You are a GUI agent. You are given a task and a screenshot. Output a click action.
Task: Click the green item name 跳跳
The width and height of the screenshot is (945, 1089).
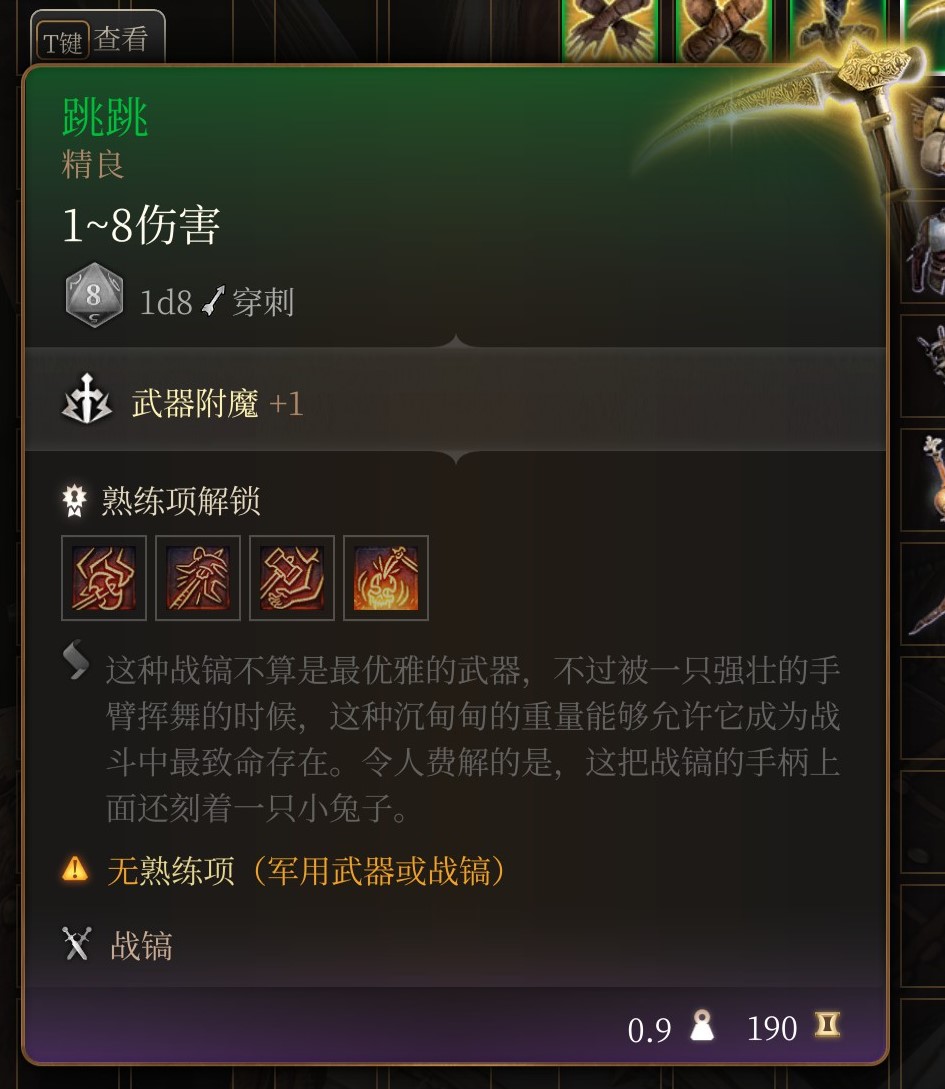(x=105, y=116)
